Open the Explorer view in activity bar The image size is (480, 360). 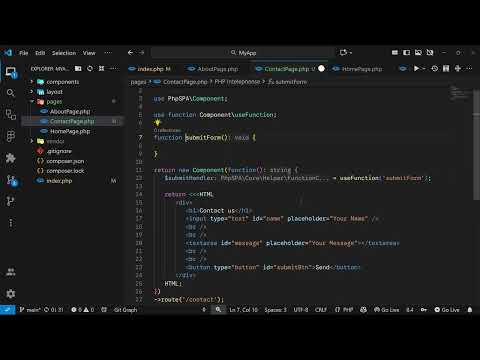(11, 72)
